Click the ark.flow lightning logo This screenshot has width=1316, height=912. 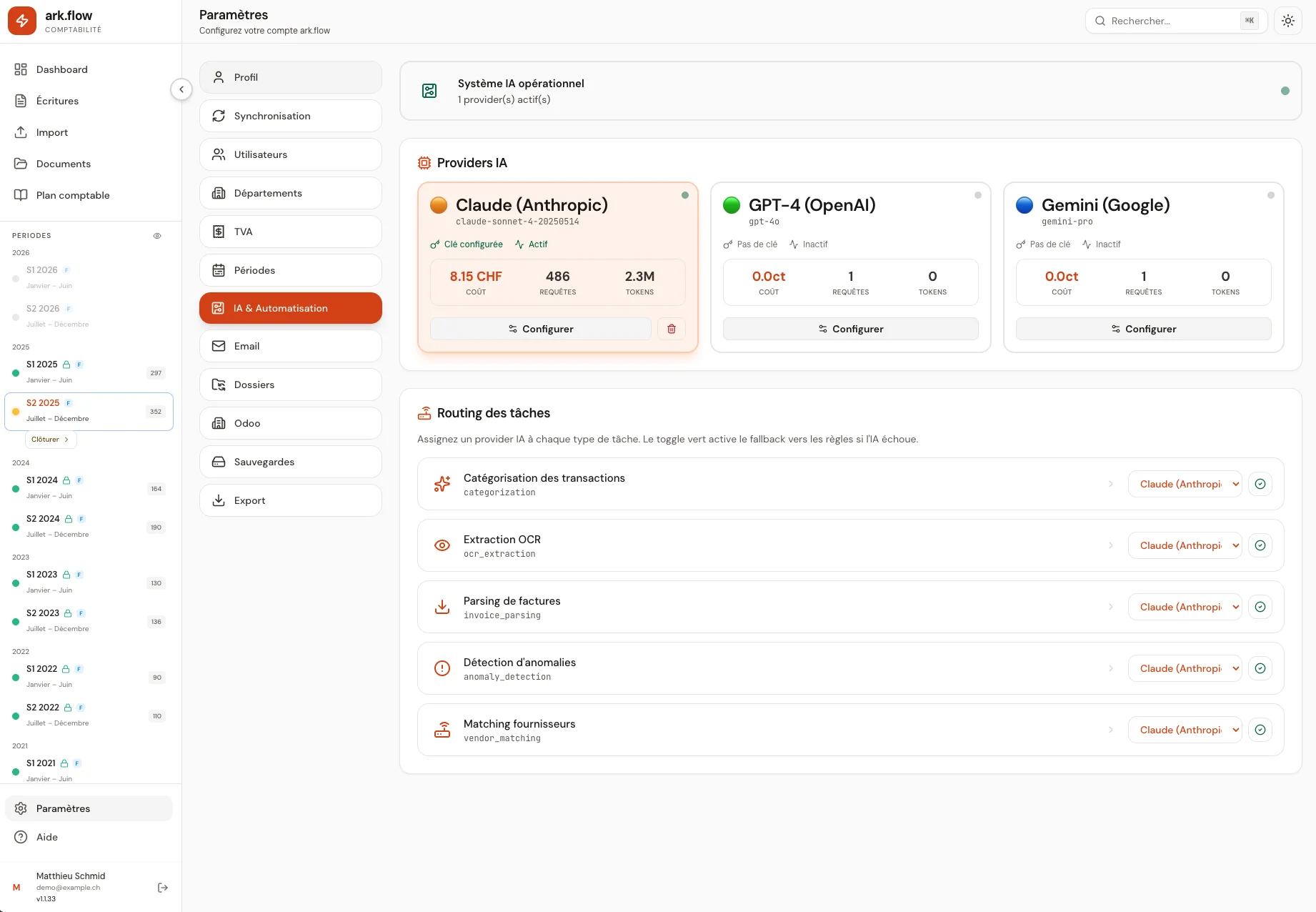(22, 21)
